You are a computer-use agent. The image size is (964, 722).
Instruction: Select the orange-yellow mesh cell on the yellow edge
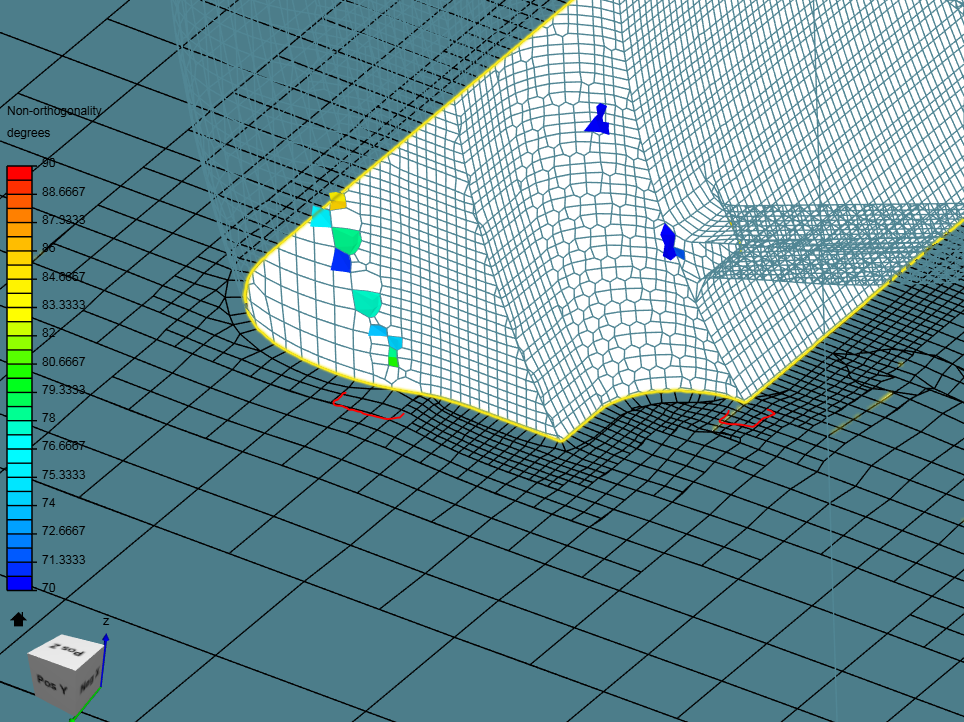(338, 201)
